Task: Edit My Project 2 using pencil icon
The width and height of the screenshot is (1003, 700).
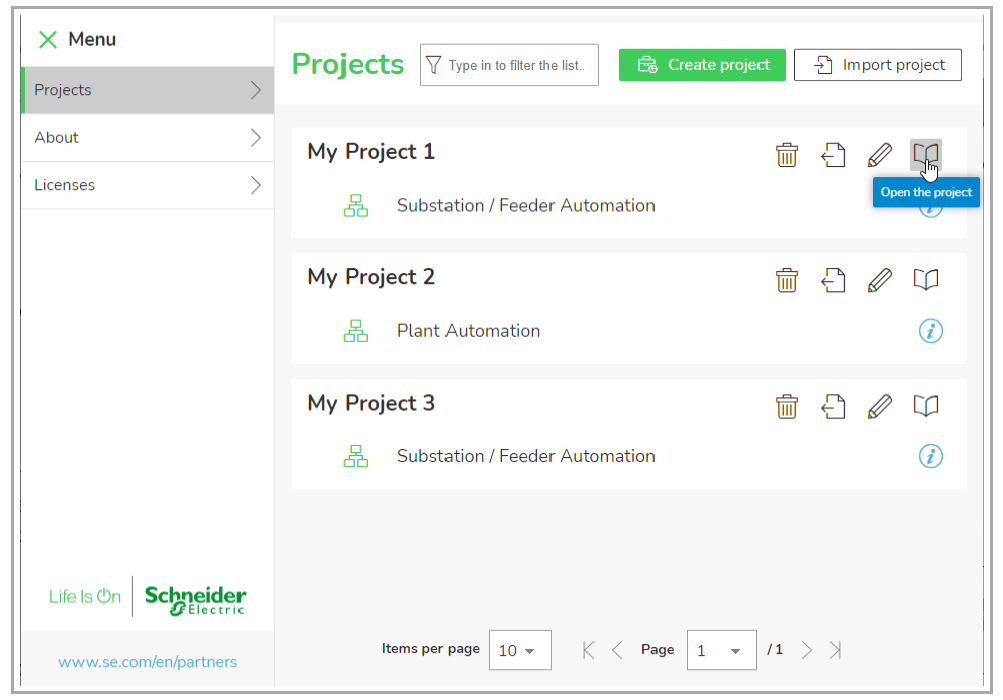Action: [x=879, y=280]
